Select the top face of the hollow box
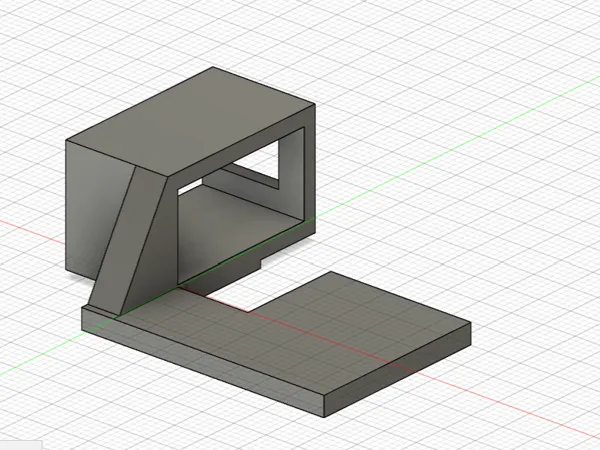The width and height of the screenshot is (600, 450). (191, 121)
